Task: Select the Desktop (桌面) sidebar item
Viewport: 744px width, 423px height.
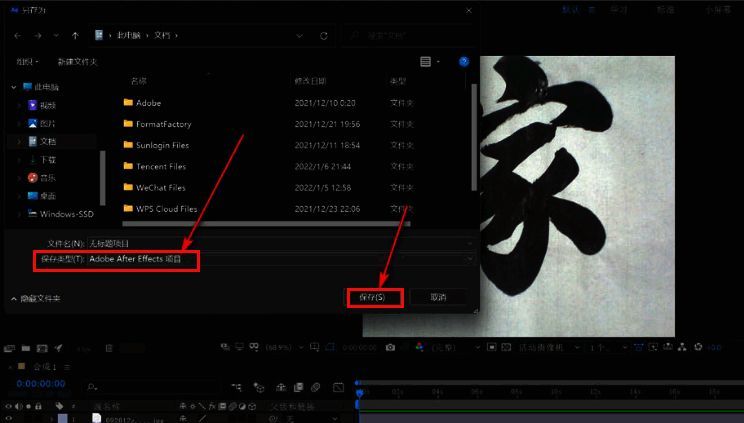Action: tap(47, 196)
